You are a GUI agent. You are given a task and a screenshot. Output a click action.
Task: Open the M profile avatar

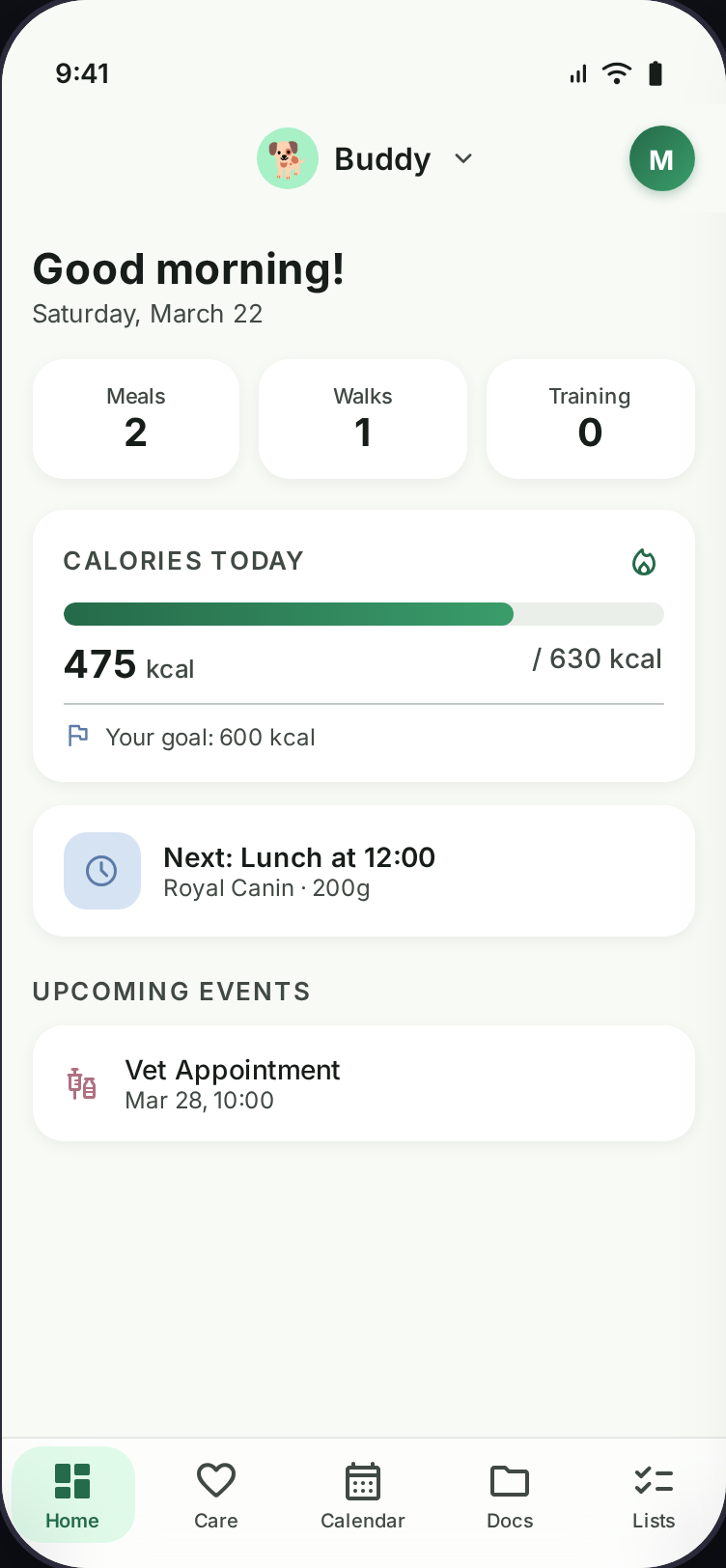click(661, 159)
